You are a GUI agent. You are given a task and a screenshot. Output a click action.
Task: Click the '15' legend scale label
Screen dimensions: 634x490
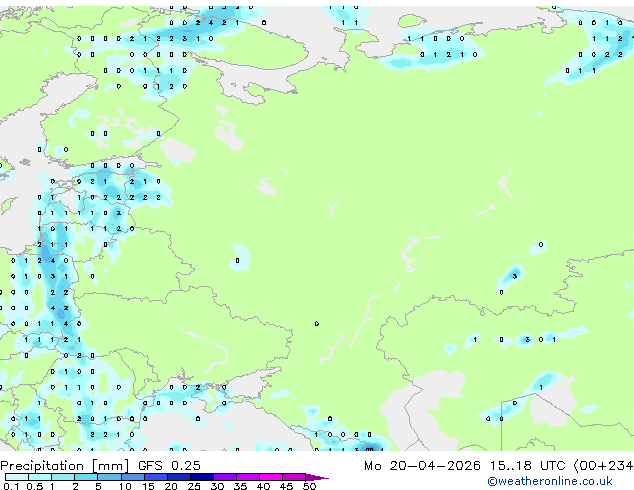click(x=148, y=486)
